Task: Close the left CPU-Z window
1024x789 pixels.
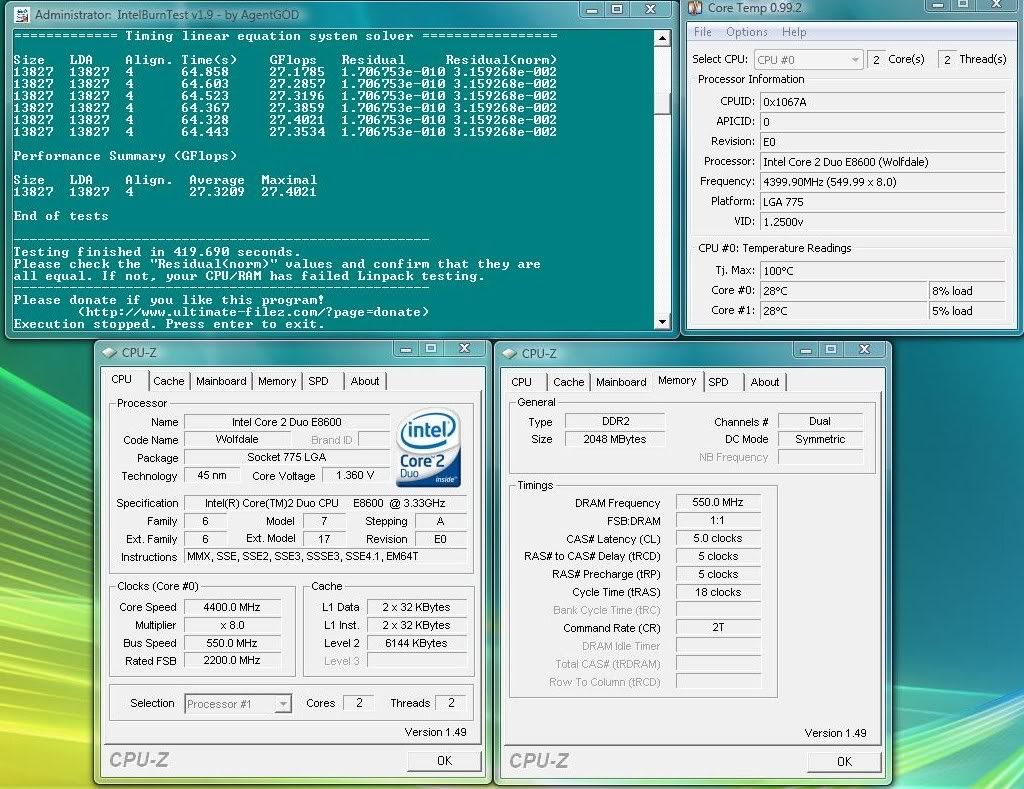Action: [464, 349]
